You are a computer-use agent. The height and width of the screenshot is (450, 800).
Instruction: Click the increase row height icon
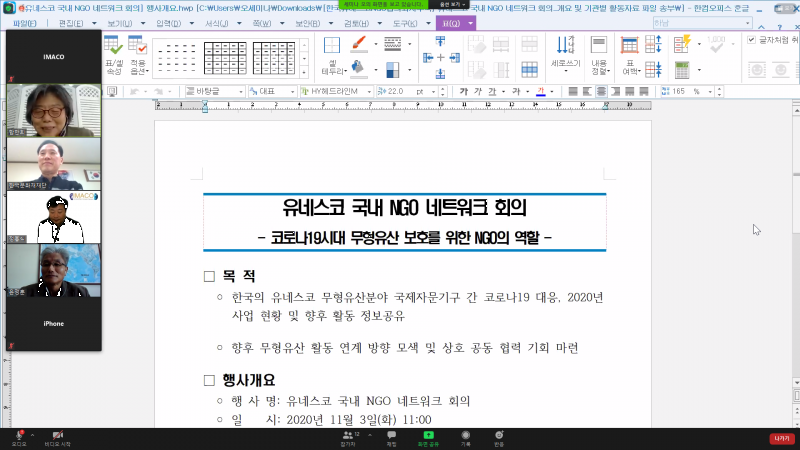point(654,44)
